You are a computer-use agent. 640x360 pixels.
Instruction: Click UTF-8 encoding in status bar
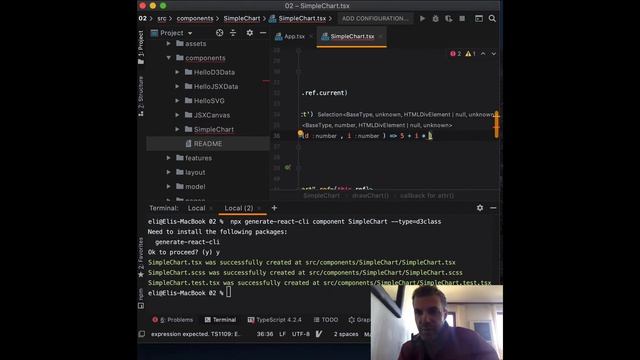(x=301, y=334)
